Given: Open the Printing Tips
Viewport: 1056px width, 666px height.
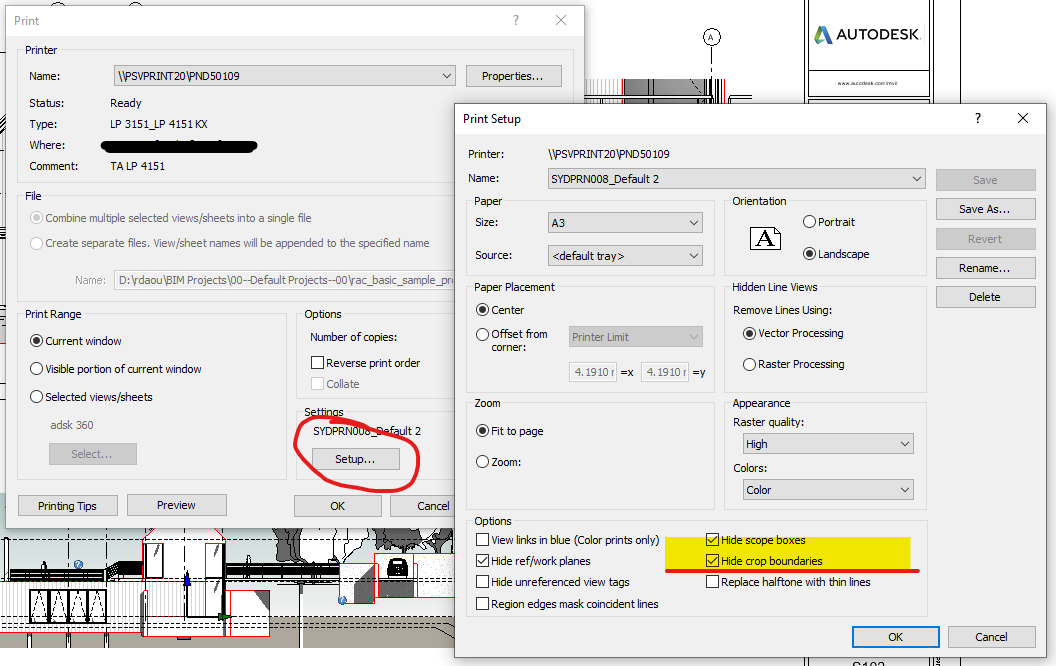Looking at the screenshot, I should pos(67,505).
